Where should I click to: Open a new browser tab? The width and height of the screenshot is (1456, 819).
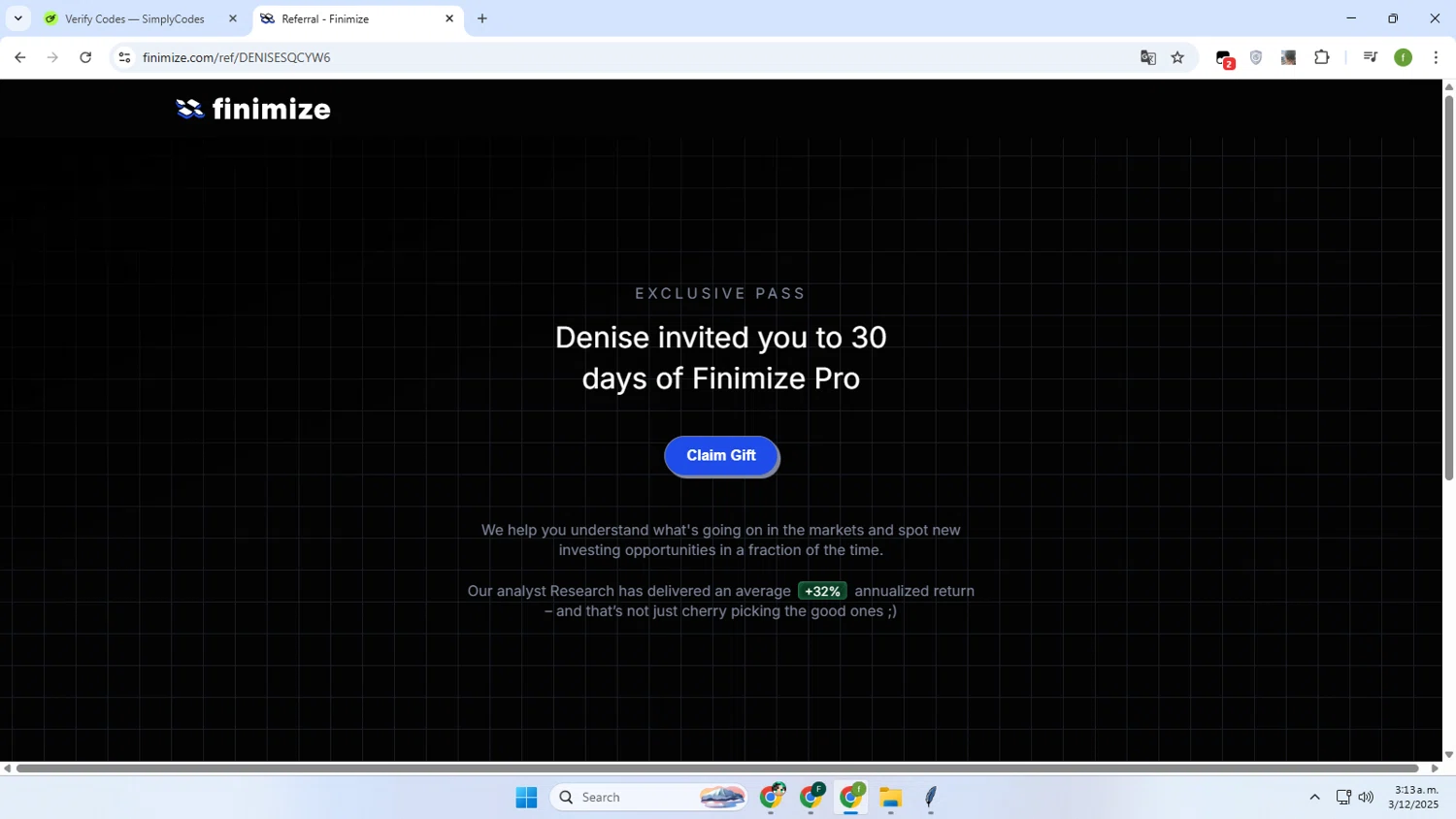pos(482,18)
